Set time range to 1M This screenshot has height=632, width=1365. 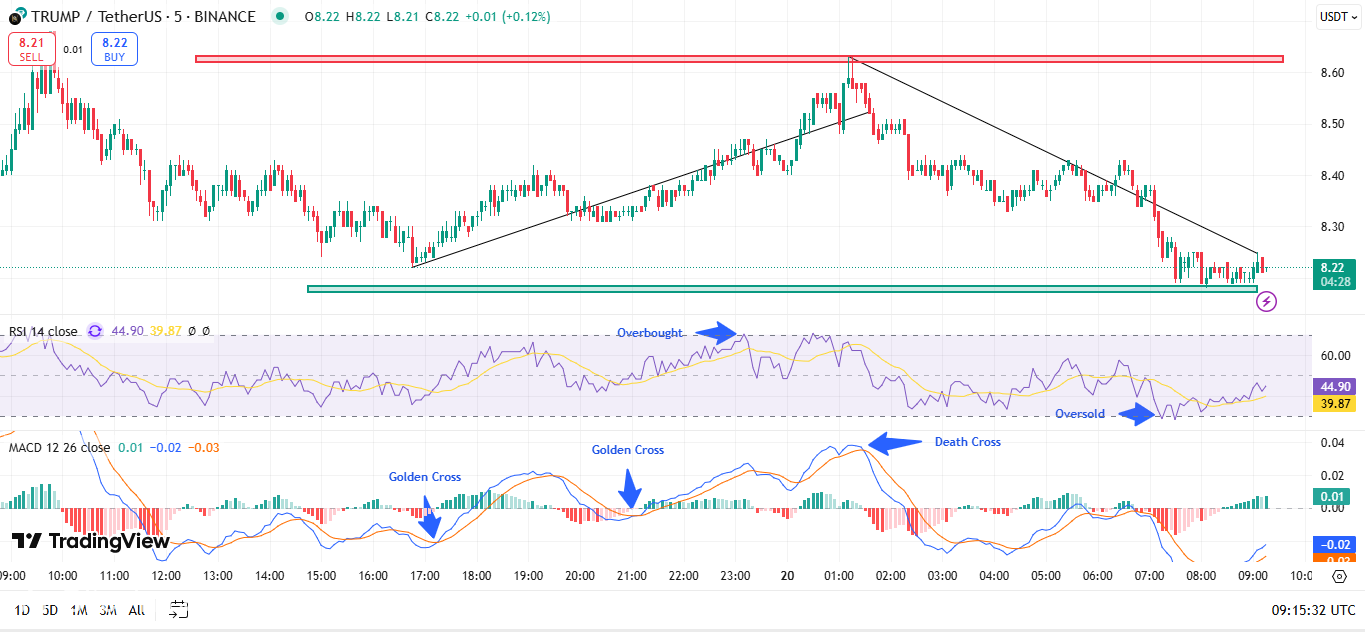[79, 609]
